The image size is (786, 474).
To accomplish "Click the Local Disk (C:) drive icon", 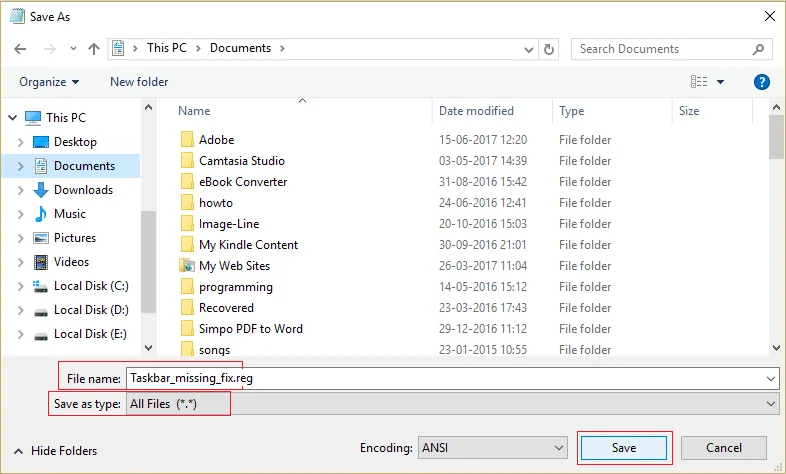I will [40, 286].
